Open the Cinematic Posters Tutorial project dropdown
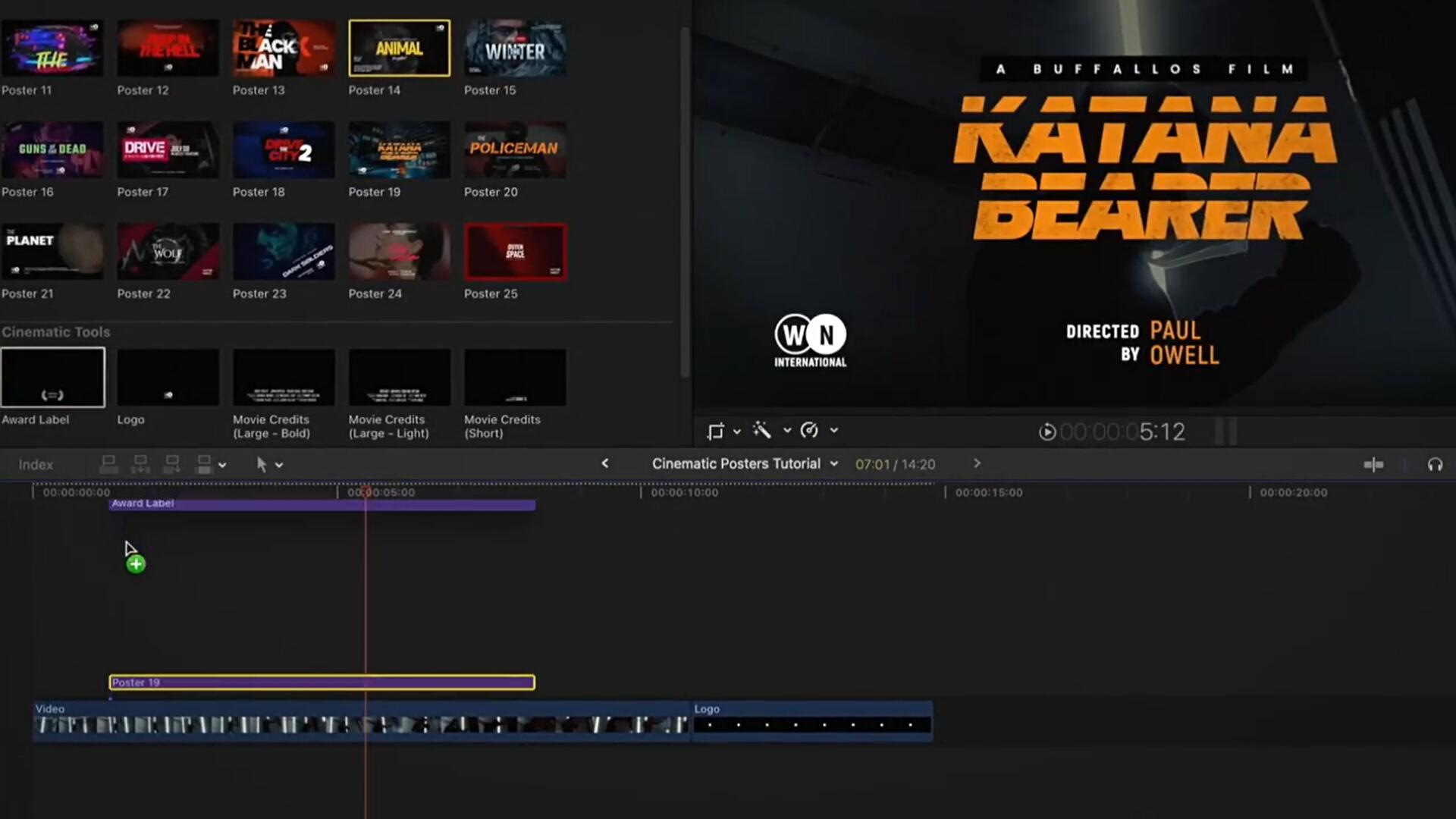The image size is (1456, 819). click(x=834, y=463)
